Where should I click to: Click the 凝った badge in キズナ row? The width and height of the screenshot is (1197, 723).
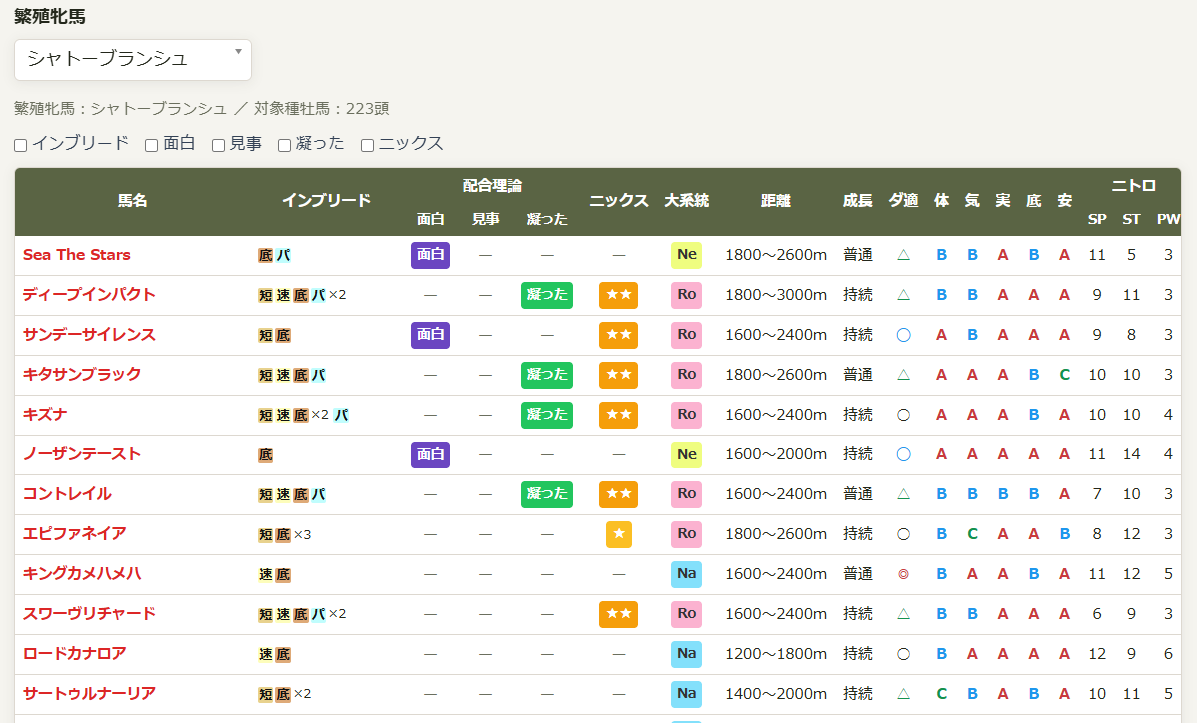547,415
